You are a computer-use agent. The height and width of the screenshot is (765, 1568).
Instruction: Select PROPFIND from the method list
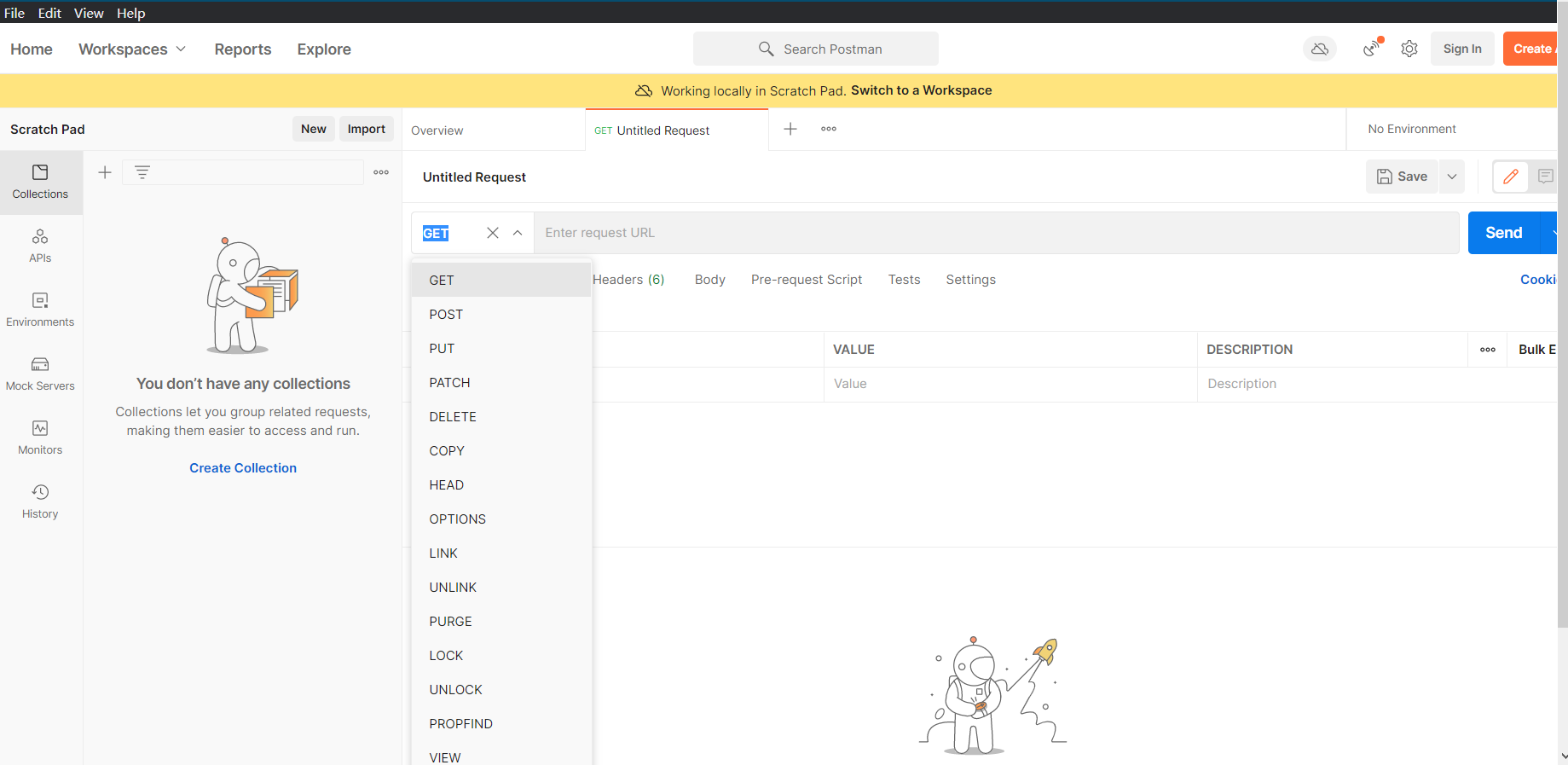(x=501, y=724)
